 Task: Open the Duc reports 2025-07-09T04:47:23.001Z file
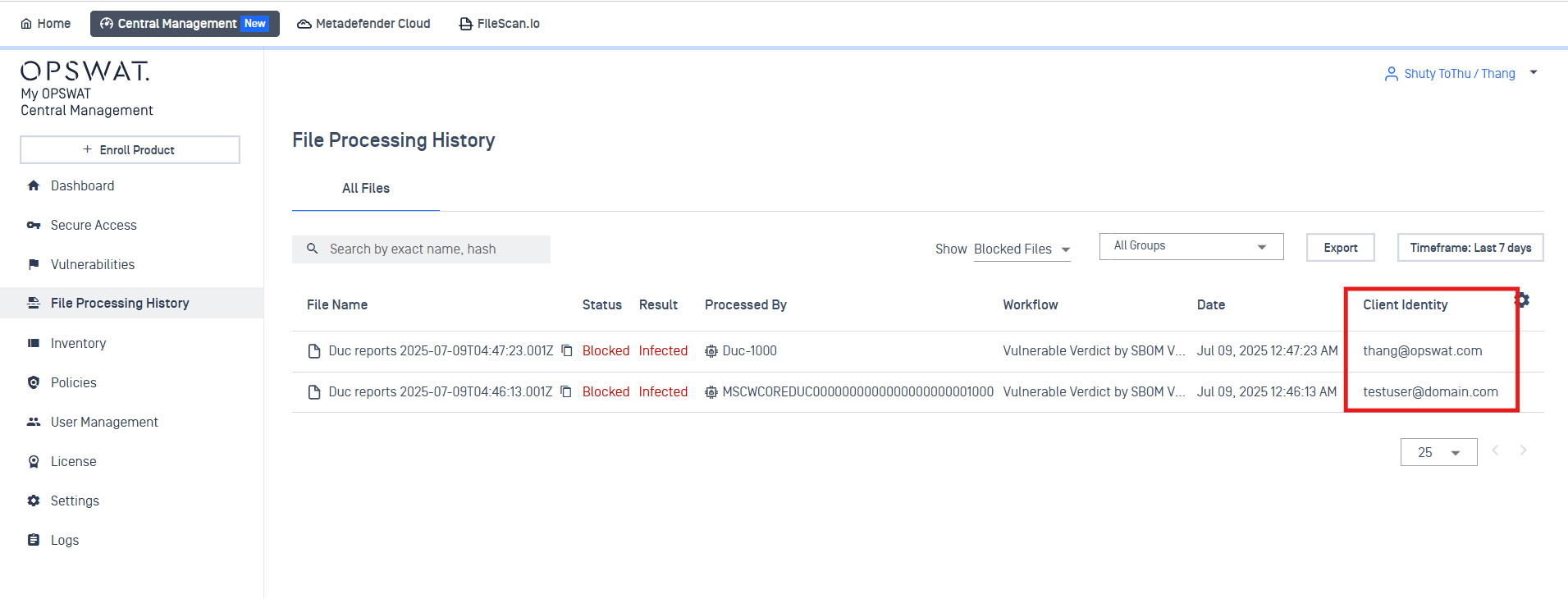click(441, 351)
